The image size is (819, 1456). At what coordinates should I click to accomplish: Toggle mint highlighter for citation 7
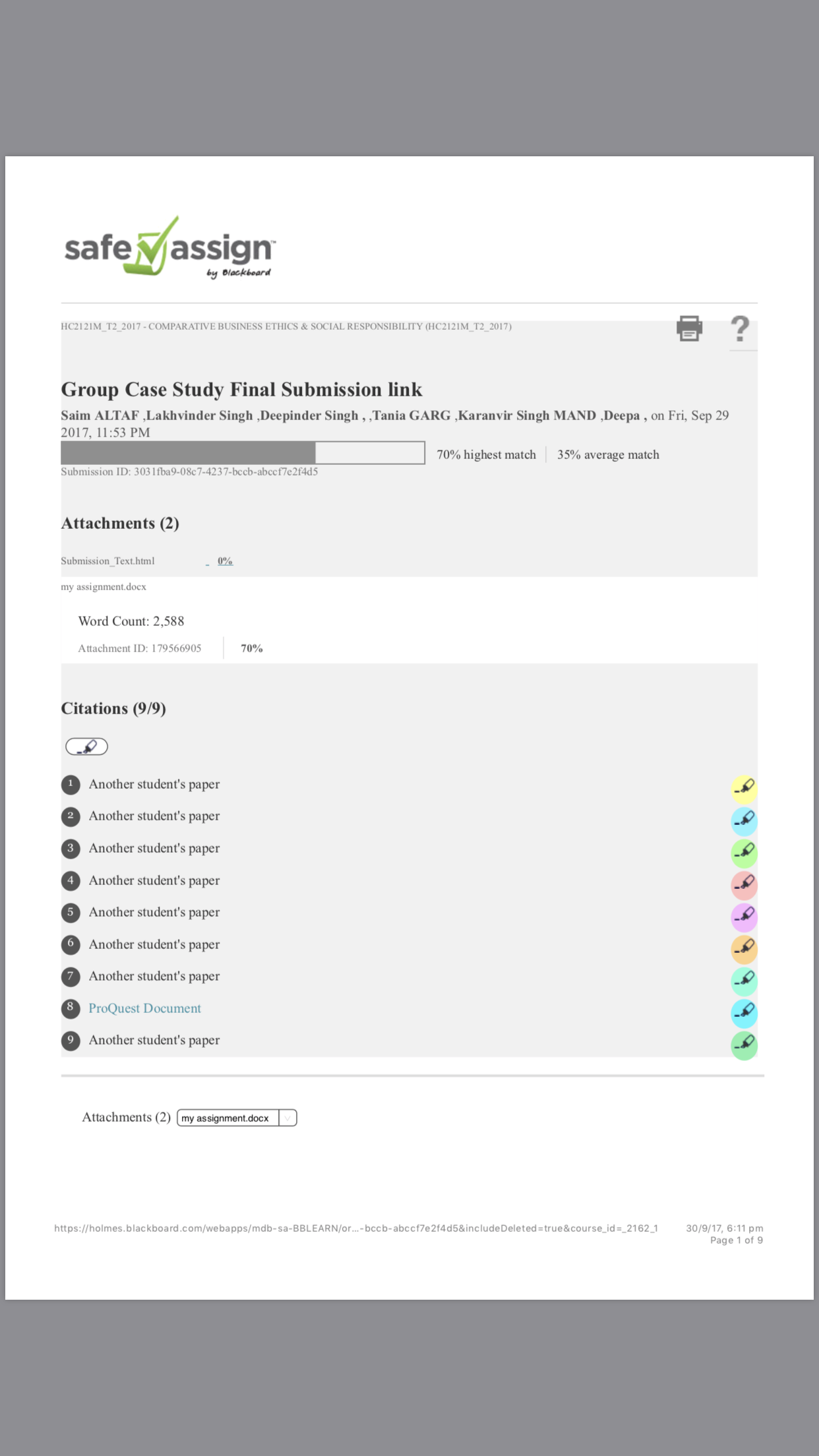(x=744, y=981)
